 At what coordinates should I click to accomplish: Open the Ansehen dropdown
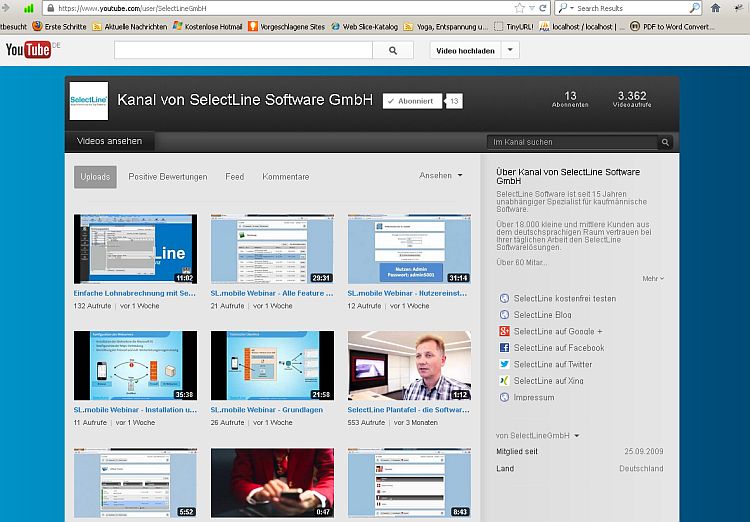[x=441, y=176]
